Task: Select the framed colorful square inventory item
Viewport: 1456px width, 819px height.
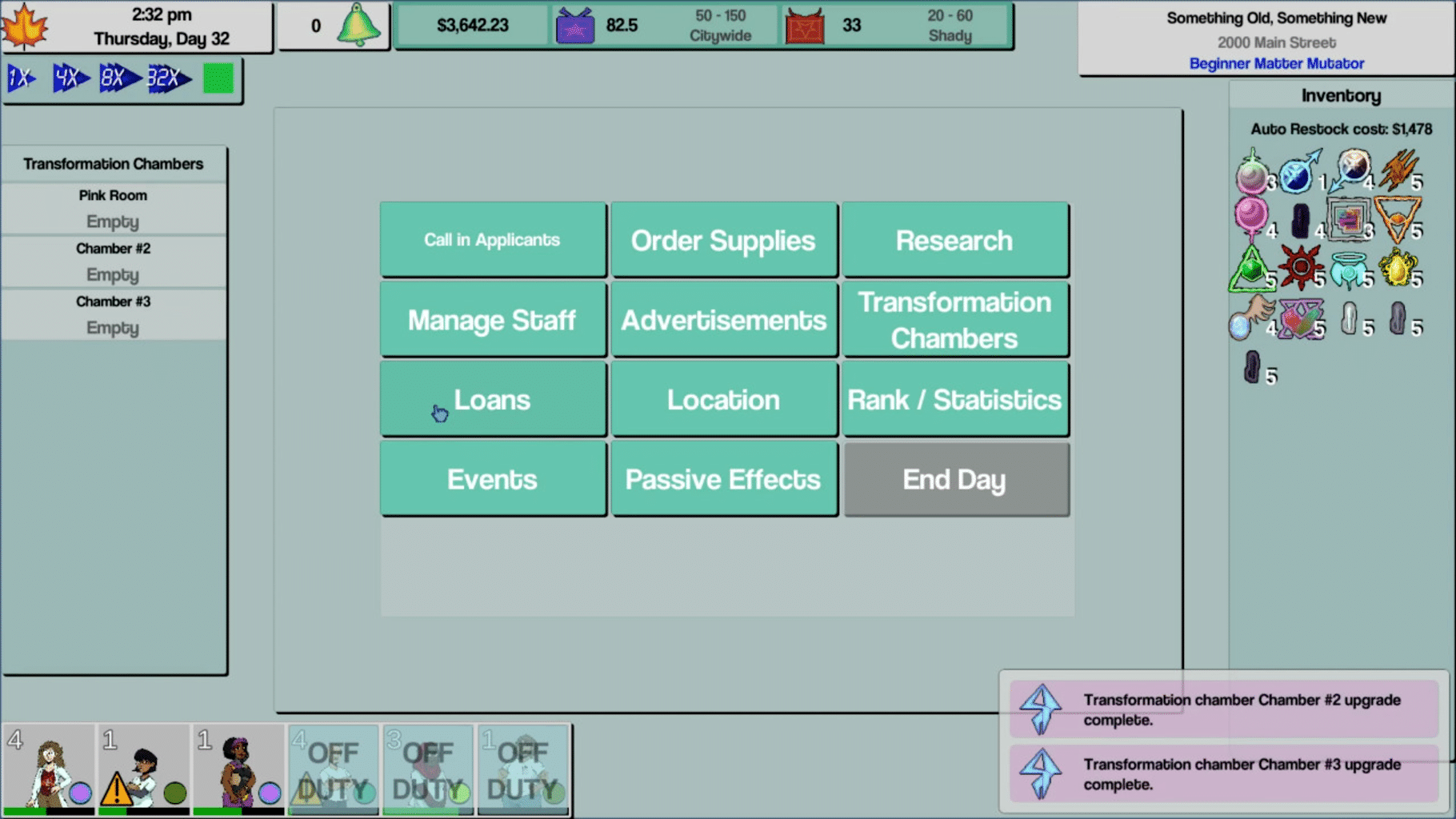Action: [1349, 219]
